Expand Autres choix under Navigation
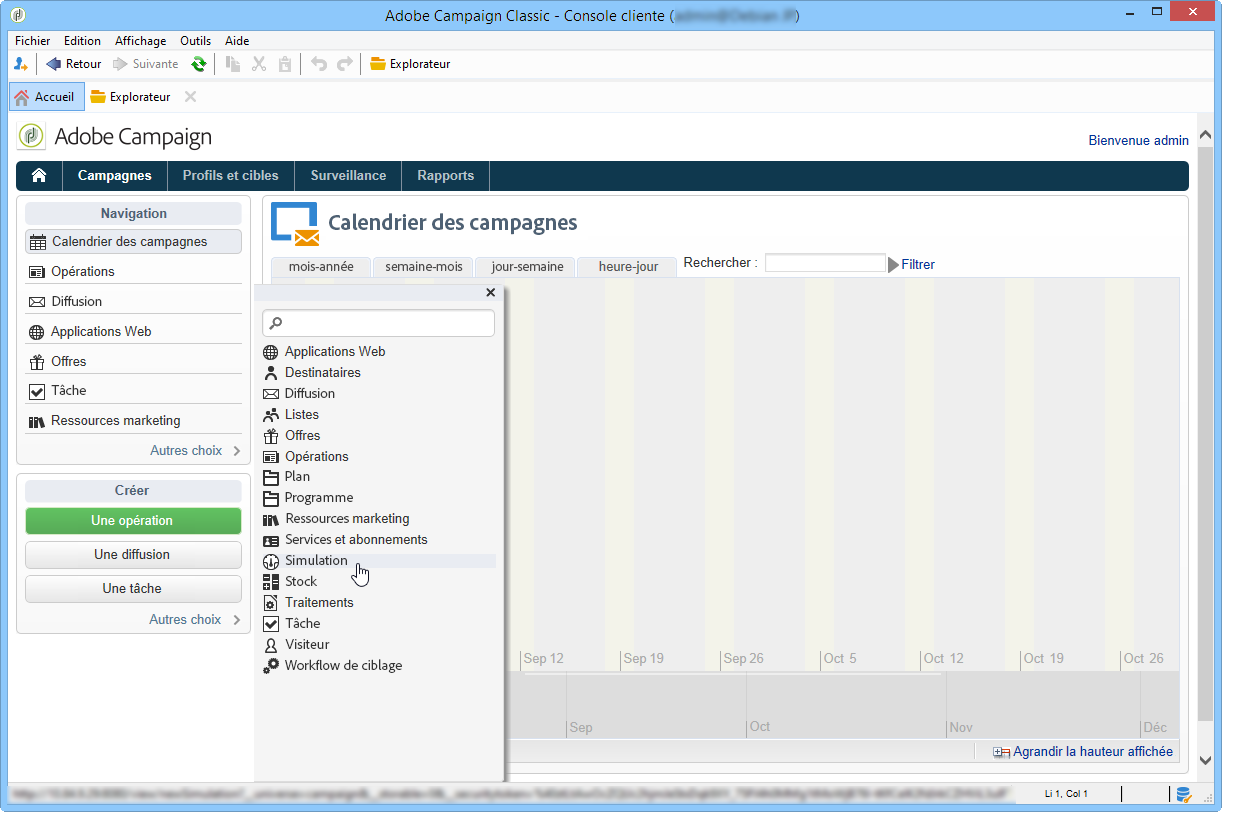Screen dimensions: 1237x831 coord(195,450)
